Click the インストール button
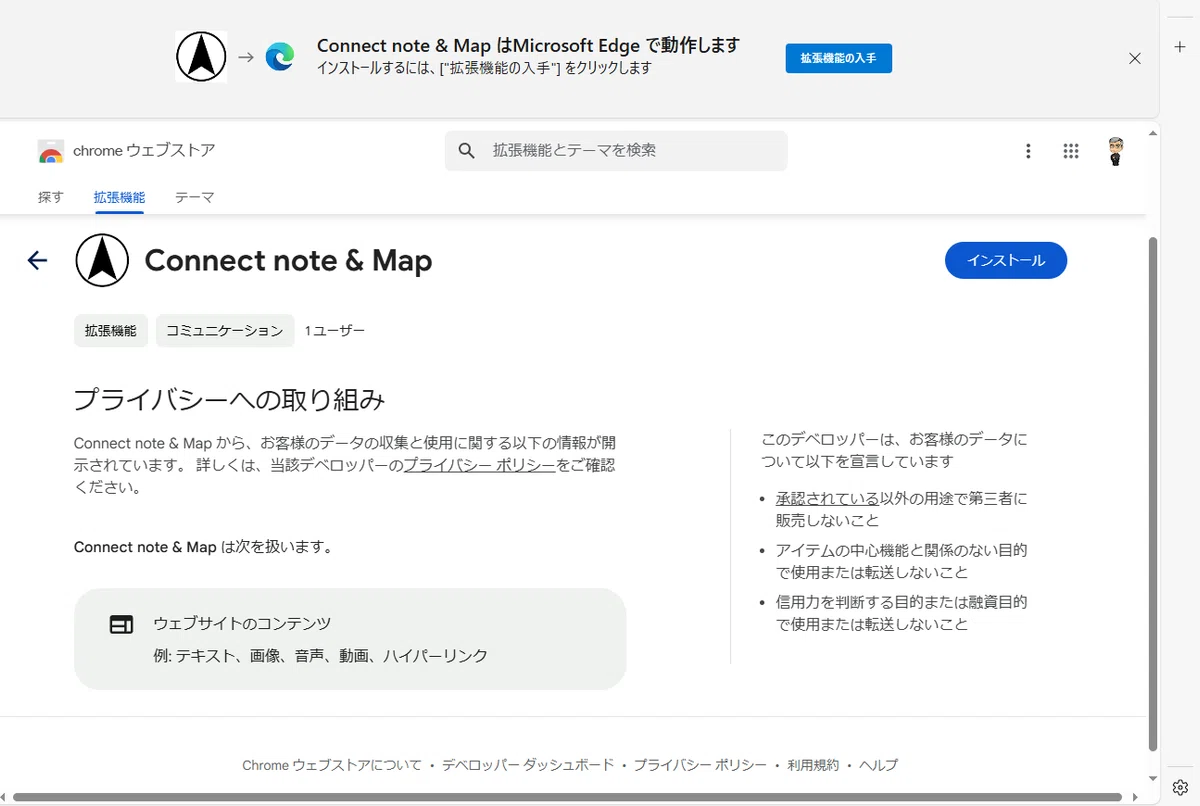This screenshot has width=1200, height=806. click(x=1006, y=260)
